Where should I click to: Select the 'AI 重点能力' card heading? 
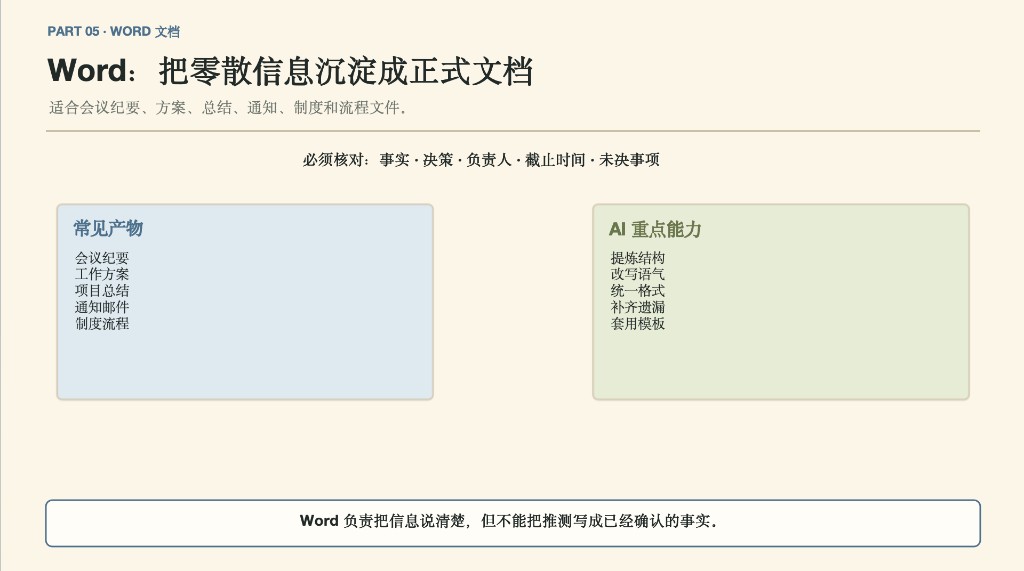click(655, 229)
